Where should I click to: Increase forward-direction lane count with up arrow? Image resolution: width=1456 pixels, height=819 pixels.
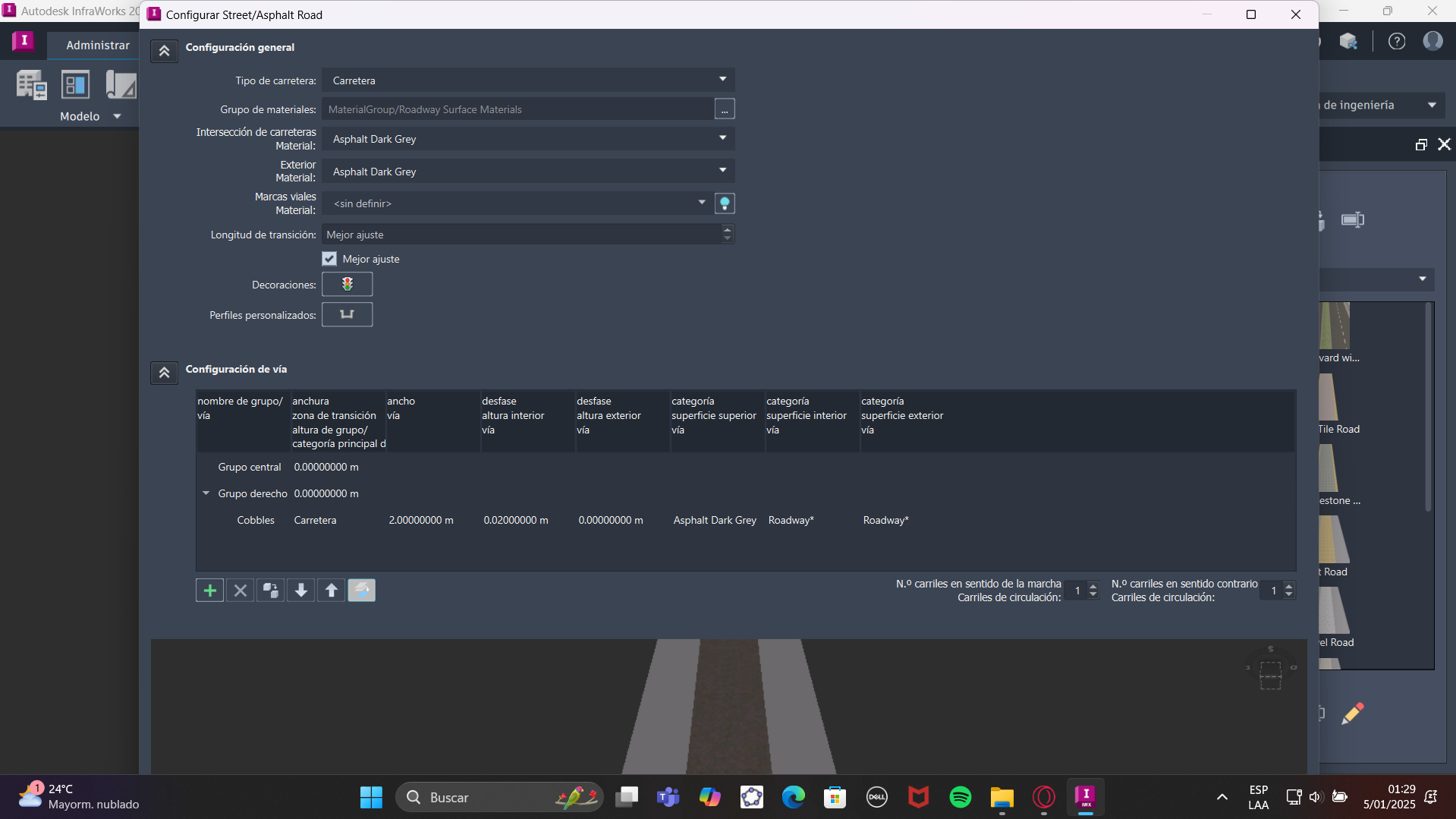pyautogui.click(x=1093, y=586)
